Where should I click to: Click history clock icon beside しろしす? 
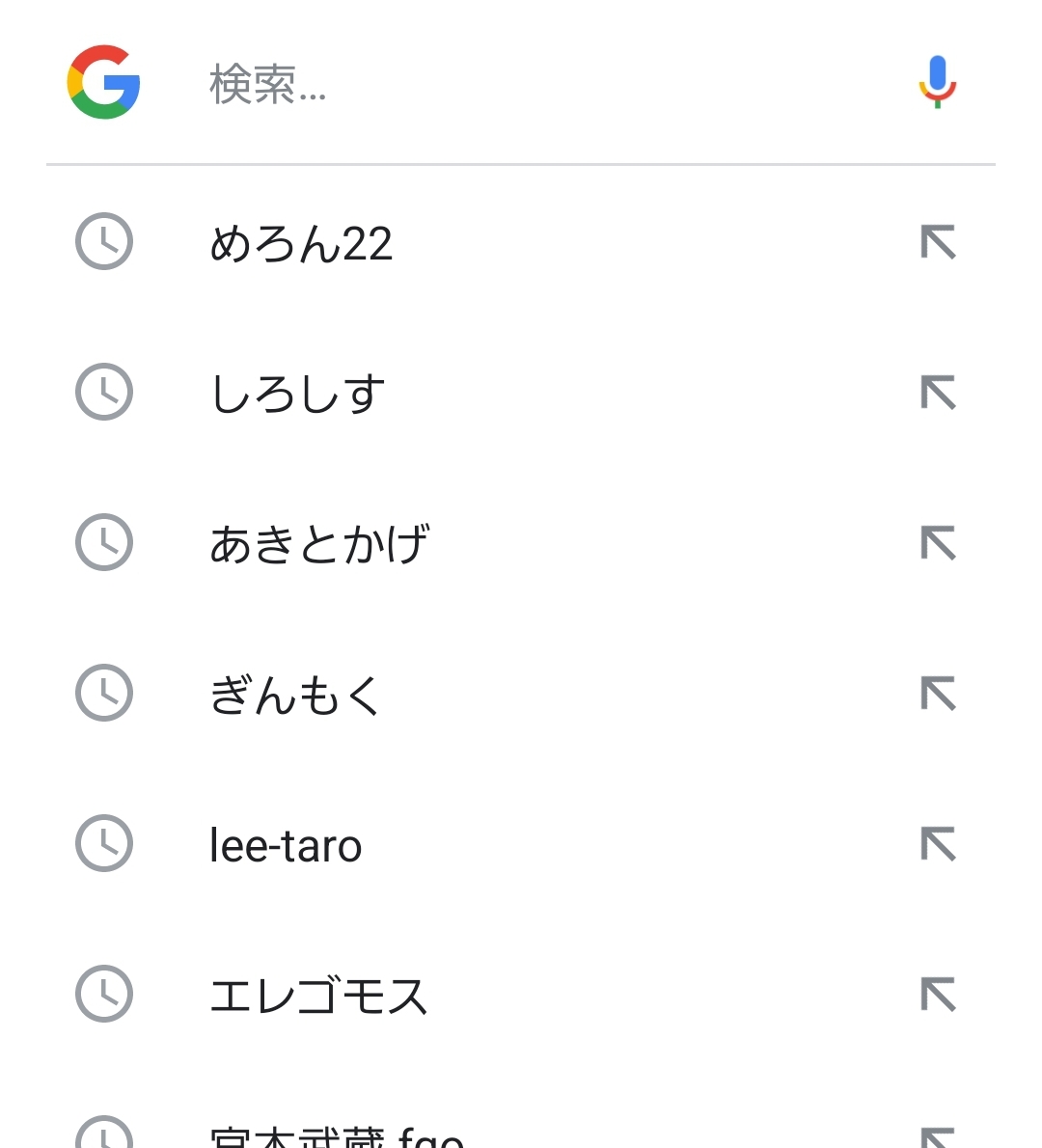(x=104, y=392)
